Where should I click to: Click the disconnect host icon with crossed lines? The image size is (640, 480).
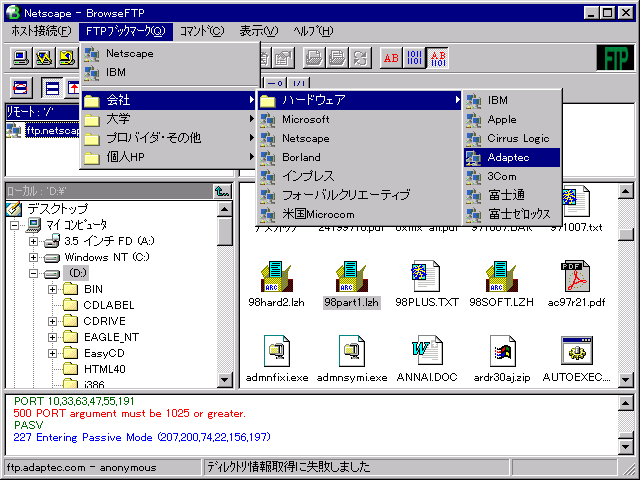pos(44,58)
